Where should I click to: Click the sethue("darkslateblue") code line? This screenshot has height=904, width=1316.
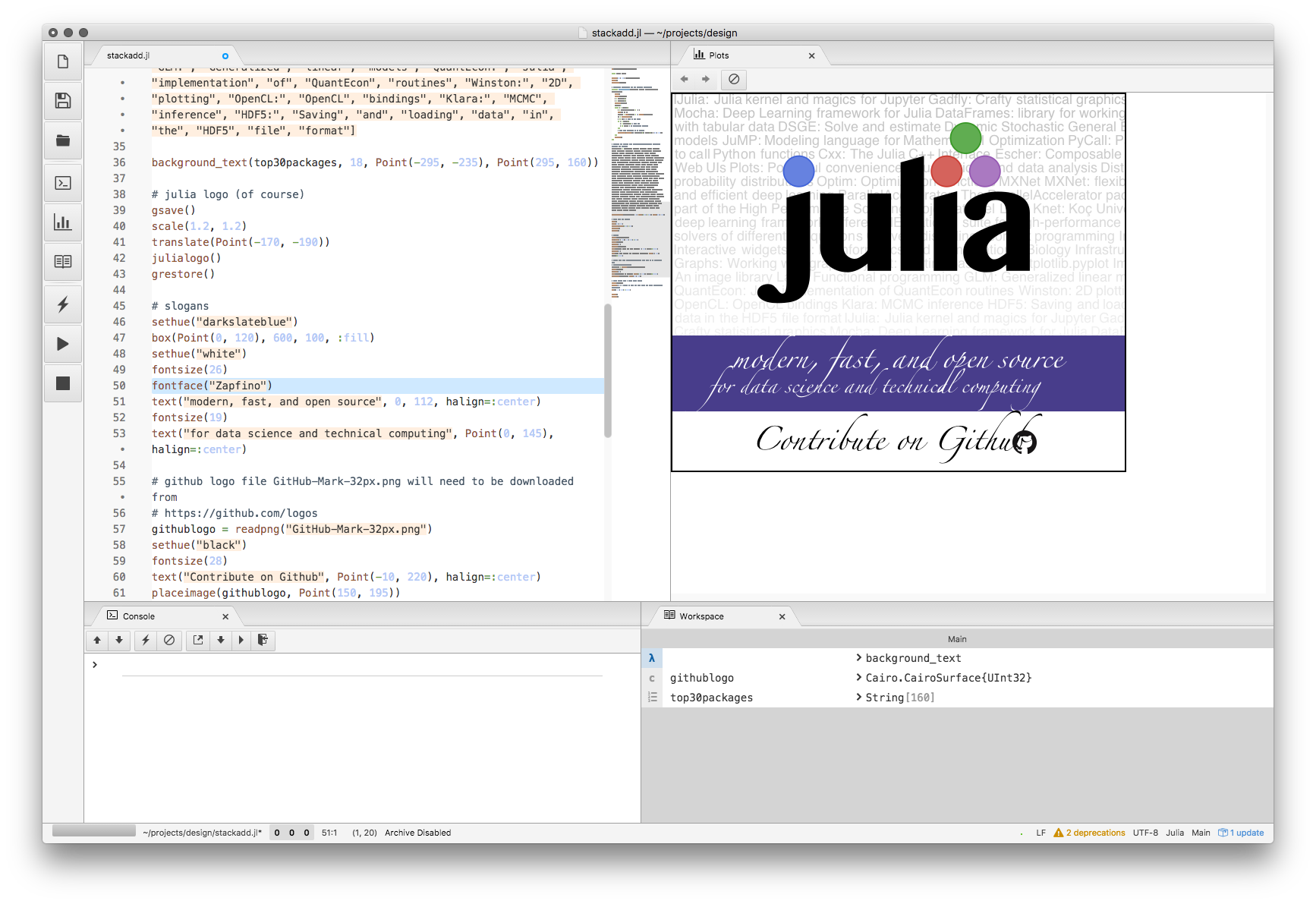tap(225, 322)
